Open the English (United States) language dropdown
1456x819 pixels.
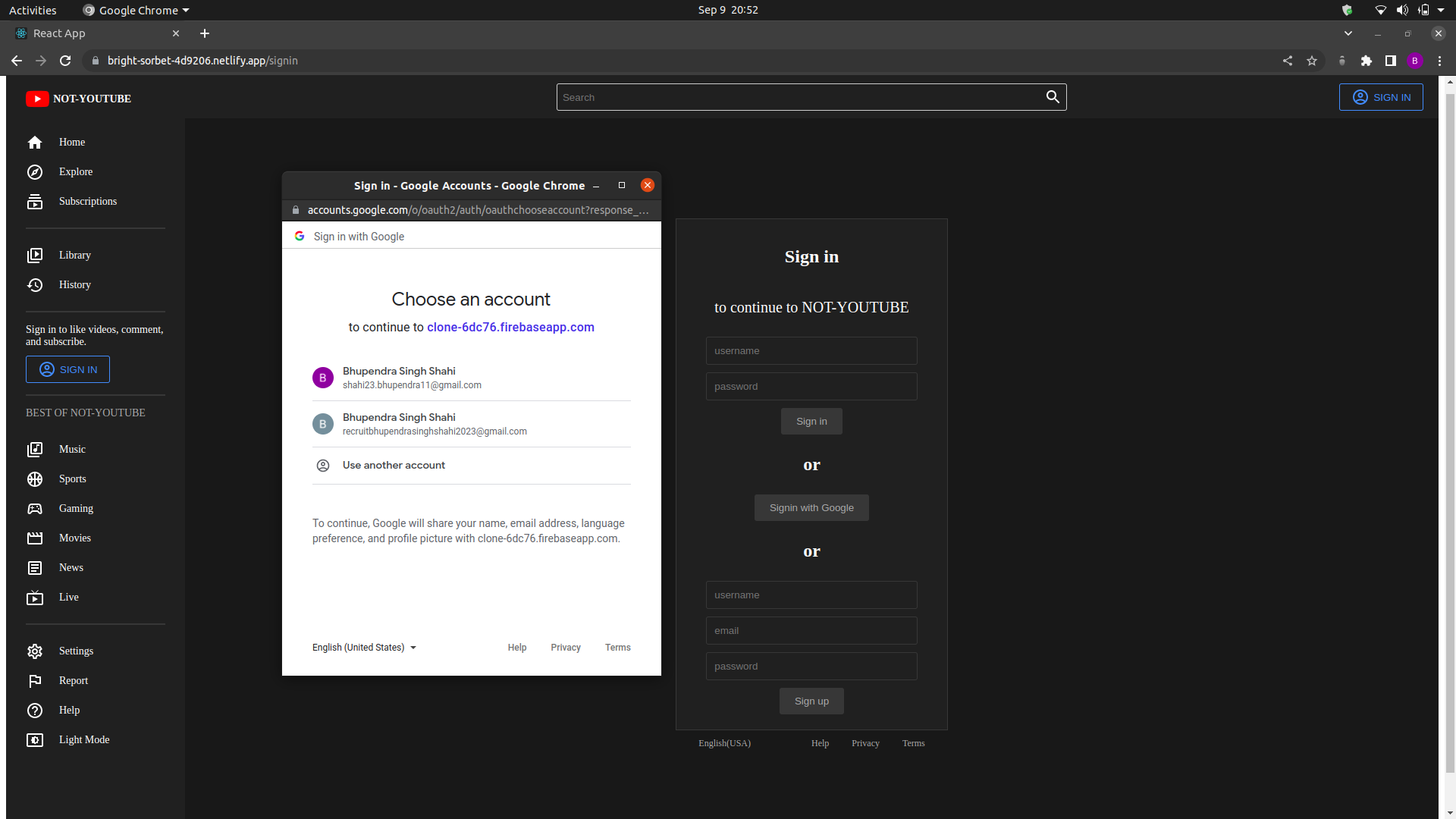click(364, 647)
